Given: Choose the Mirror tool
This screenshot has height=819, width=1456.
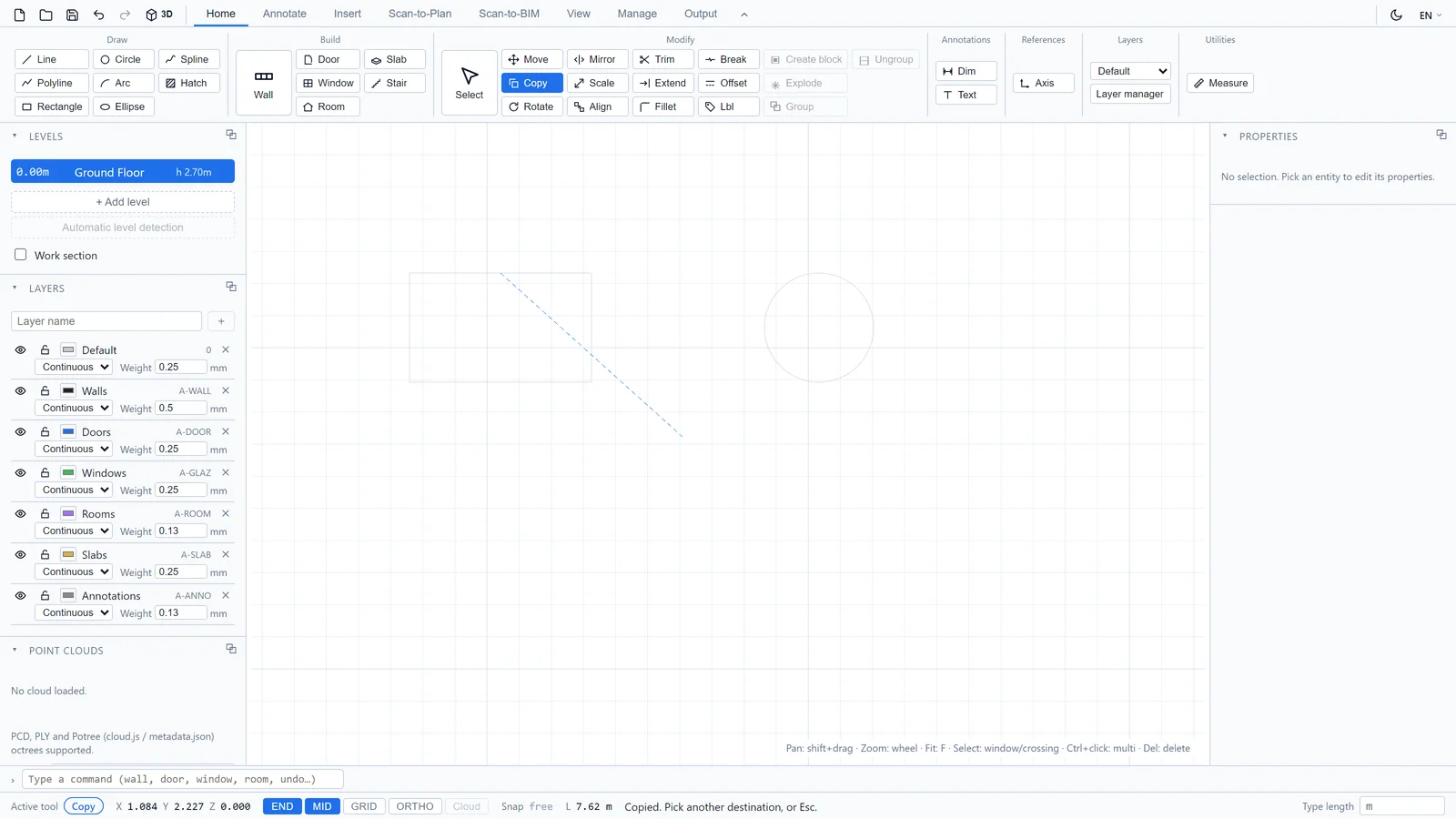Looking at the screenshot, I should point(598,59).
